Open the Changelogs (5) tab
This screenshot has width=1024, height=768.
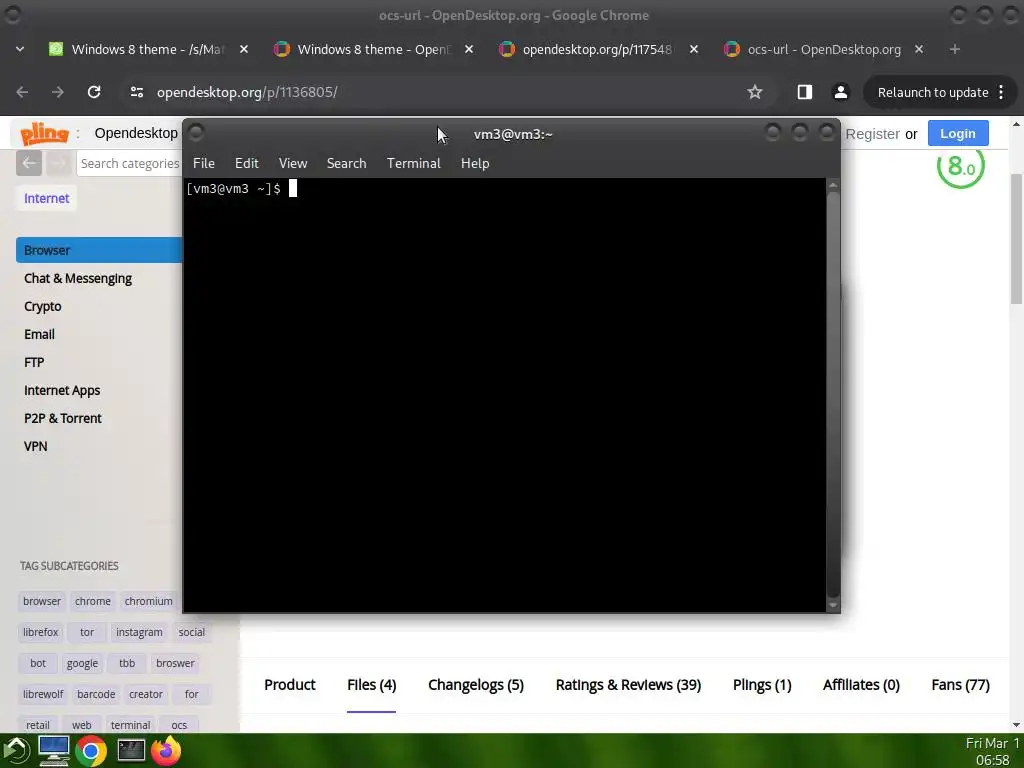click(476, 685)
